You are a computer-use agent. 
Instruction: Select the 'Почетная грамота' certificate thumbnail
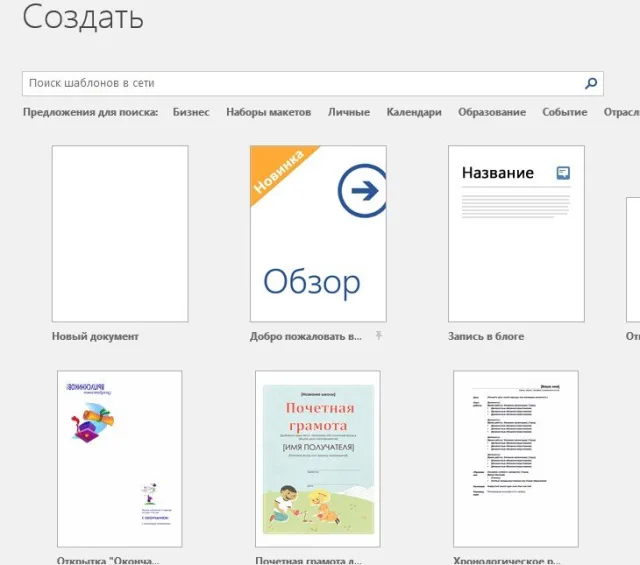tap(318, 459)
